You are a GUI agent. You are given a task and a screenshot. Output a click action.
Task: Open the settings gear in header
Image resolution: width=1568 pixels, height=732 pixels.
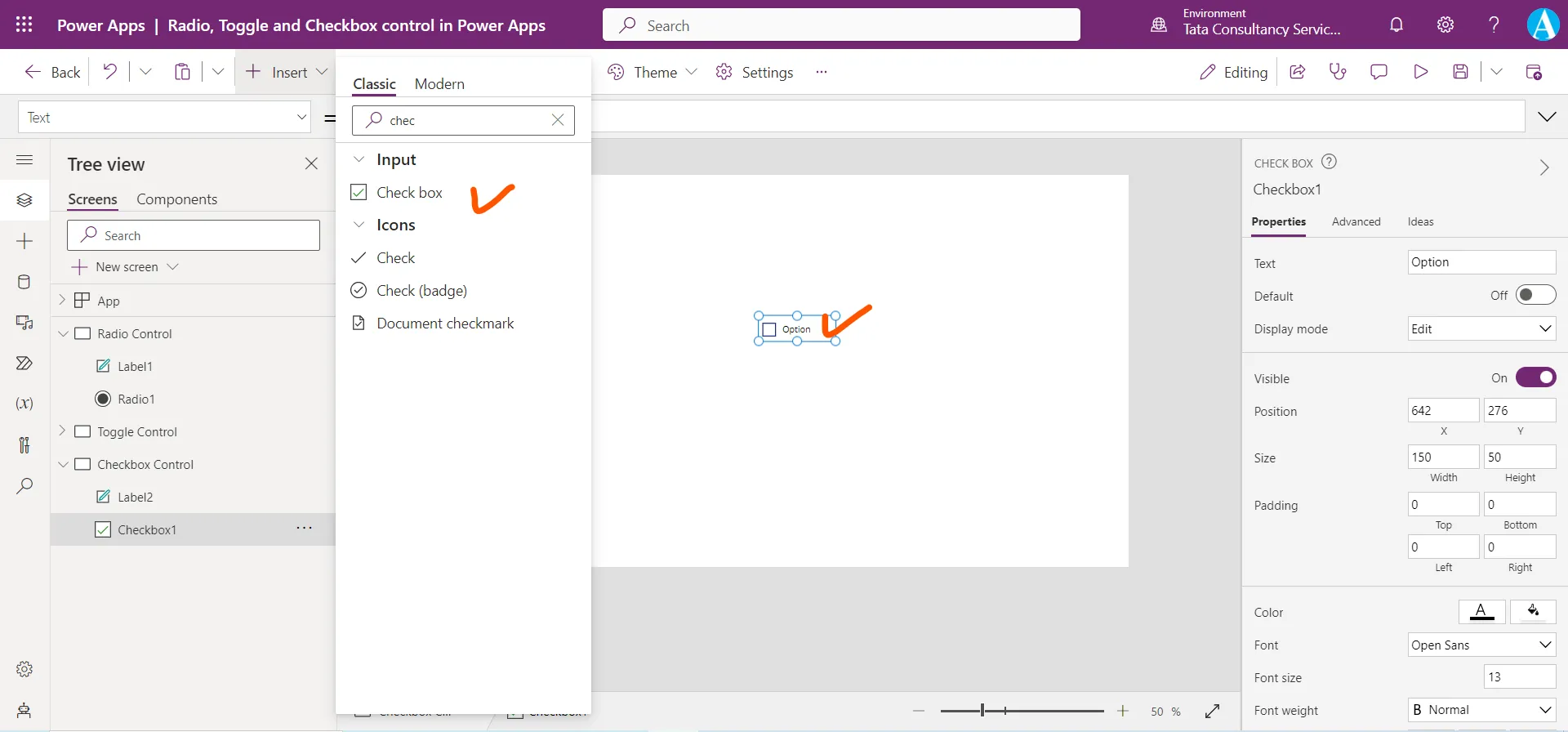[1445, 25]
